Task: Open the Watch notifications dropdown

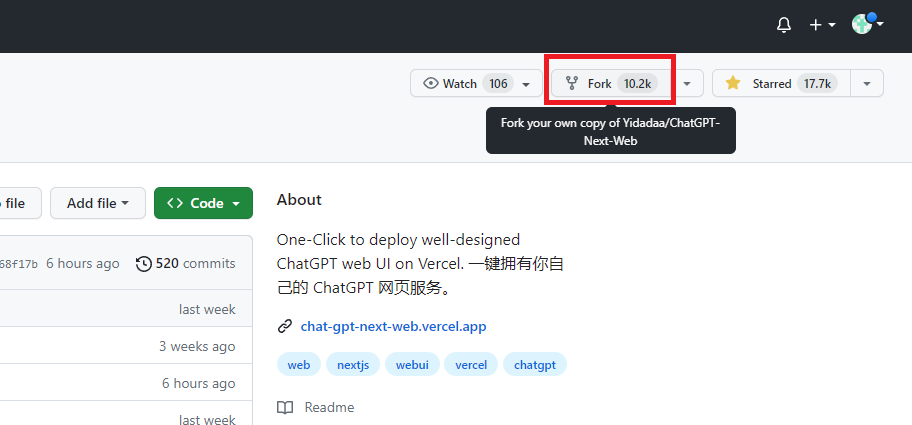Action: point(476,84)
